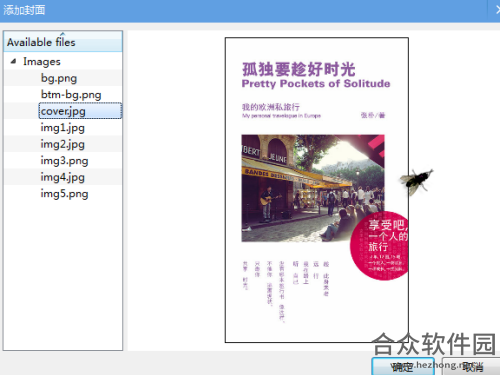Choose btm-bg.png from available files
Screen dimensions: 500x375
coord(71,95)
